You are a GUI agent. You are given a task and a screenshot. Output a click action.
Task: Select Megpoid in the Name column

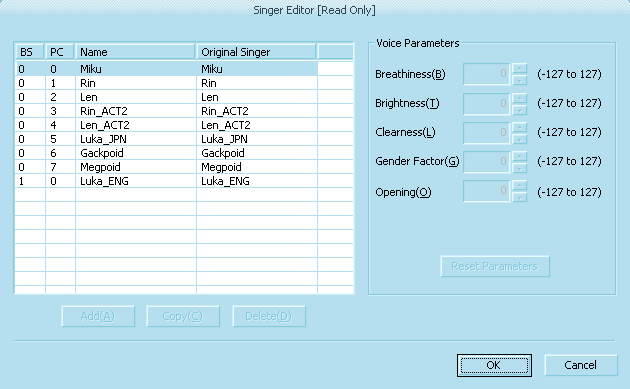(100, 167)
